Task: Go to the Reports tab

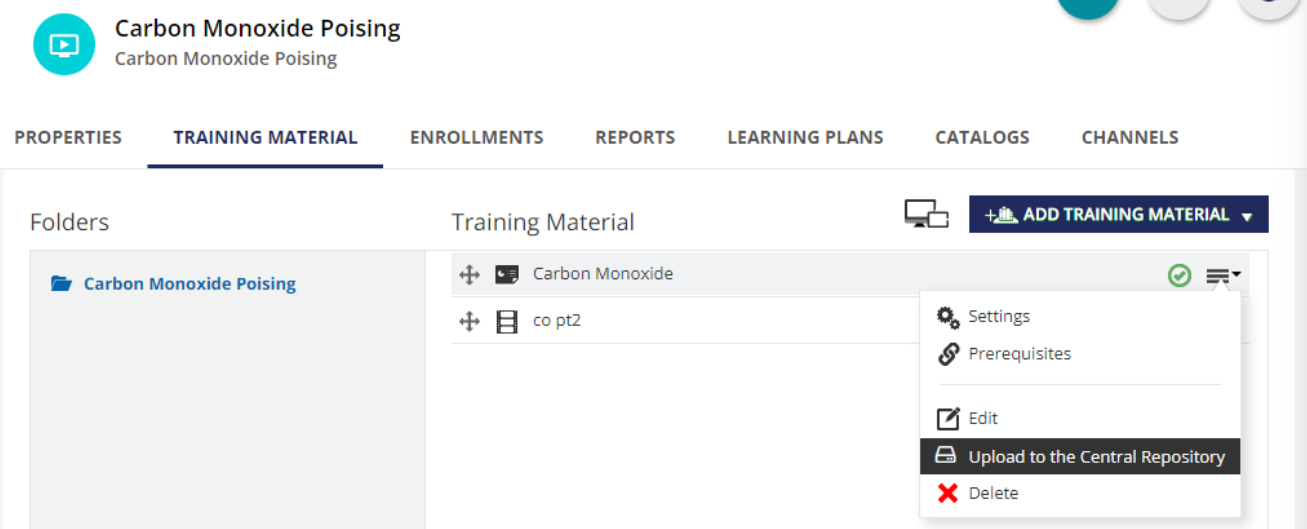Action: click(635, 138)
